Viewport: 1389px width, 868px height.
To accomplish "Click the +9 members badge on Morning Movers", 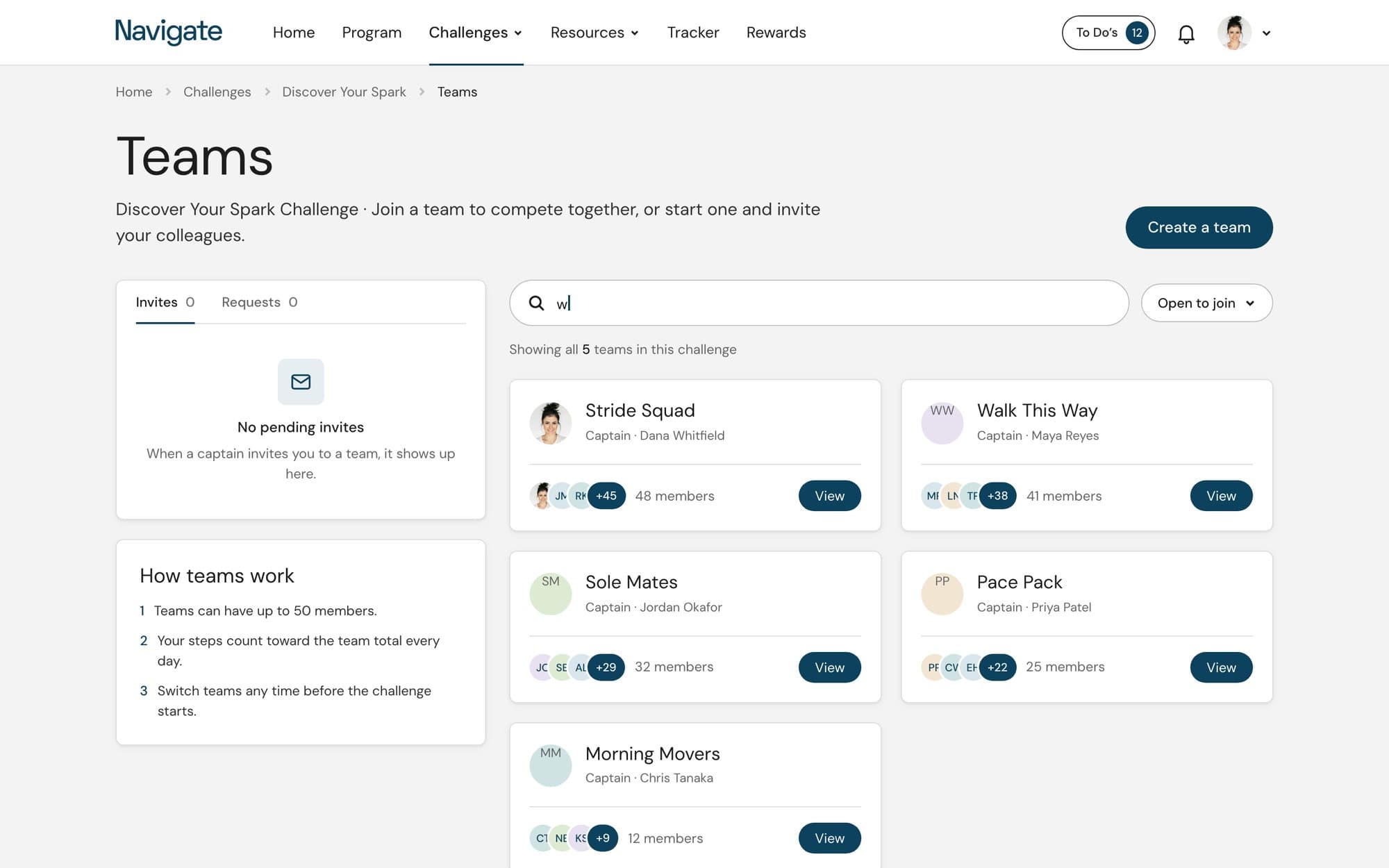I will coord(603,838).
